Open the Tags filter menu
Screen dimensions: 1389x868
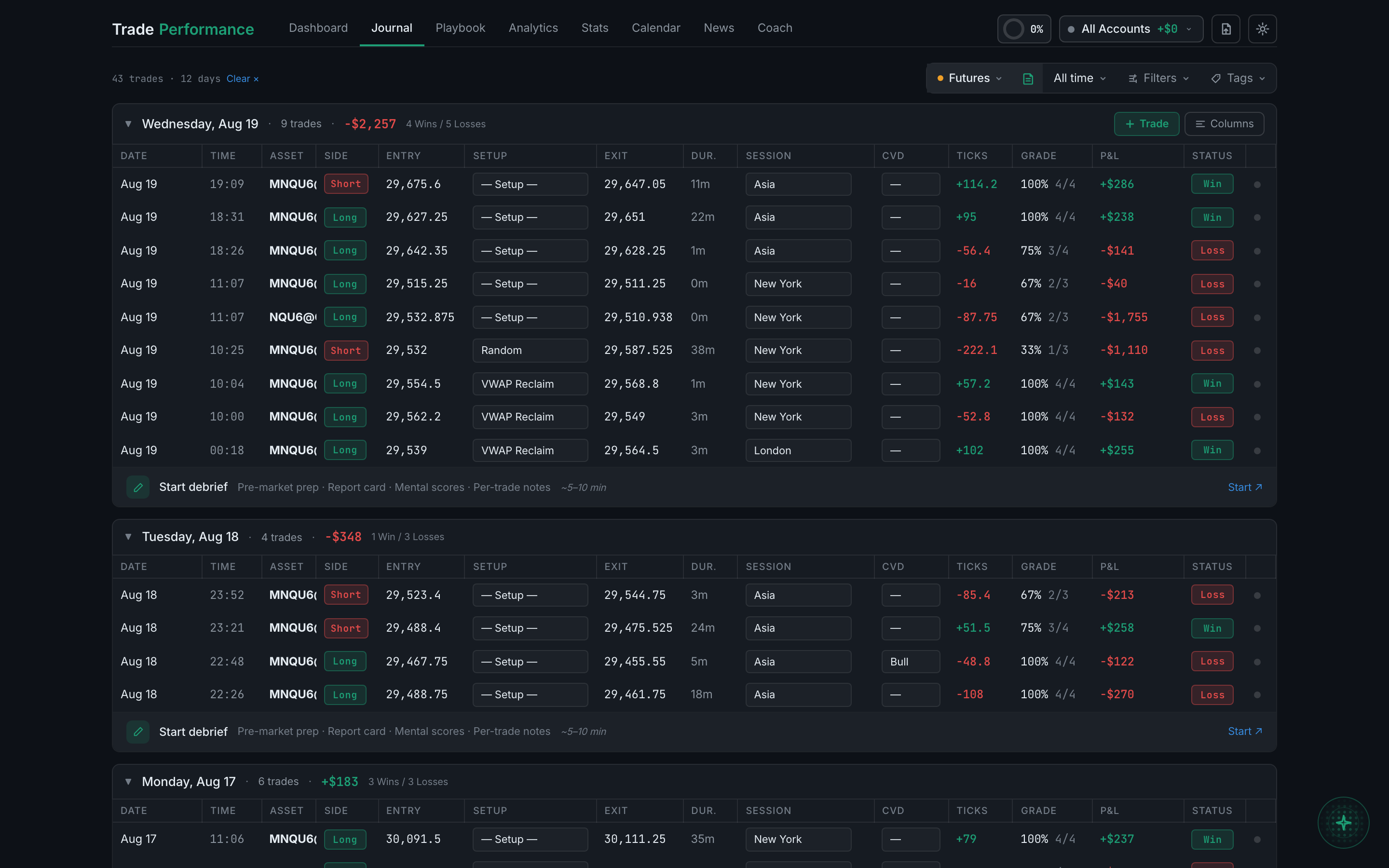pos(1238,79)
